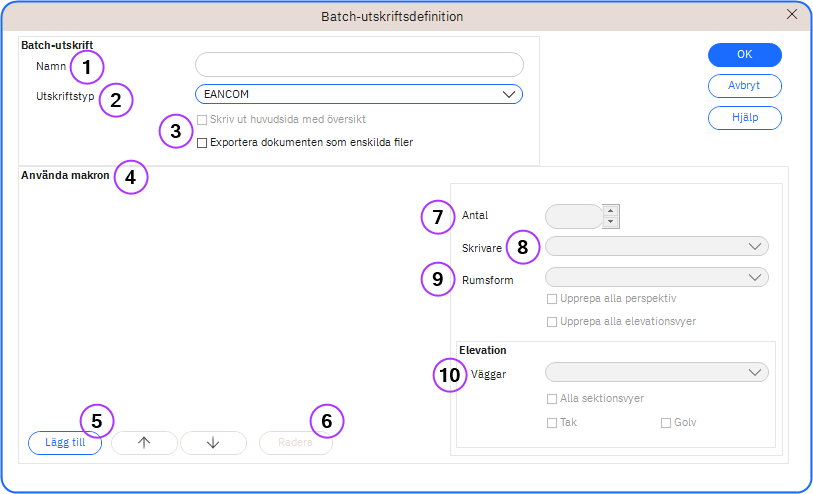Click the Avbryt button
This screenshot has width=813, height=494.
(744, 86)
